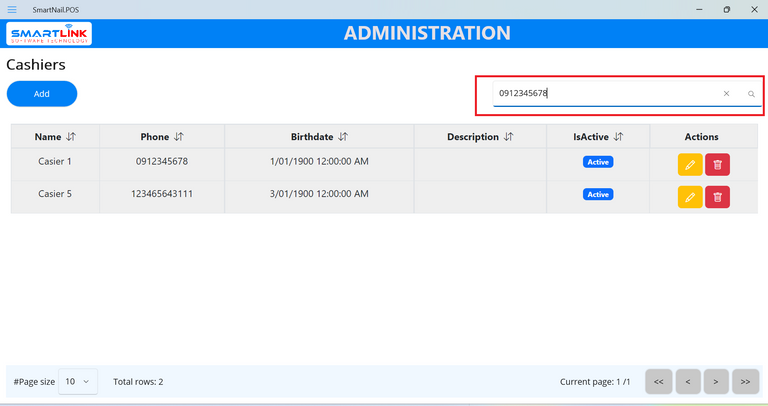Image resolution: width=768 pixels, height=406 pixels.
Task: Sort table by Name column arrows
Action: tap(71, 137)
